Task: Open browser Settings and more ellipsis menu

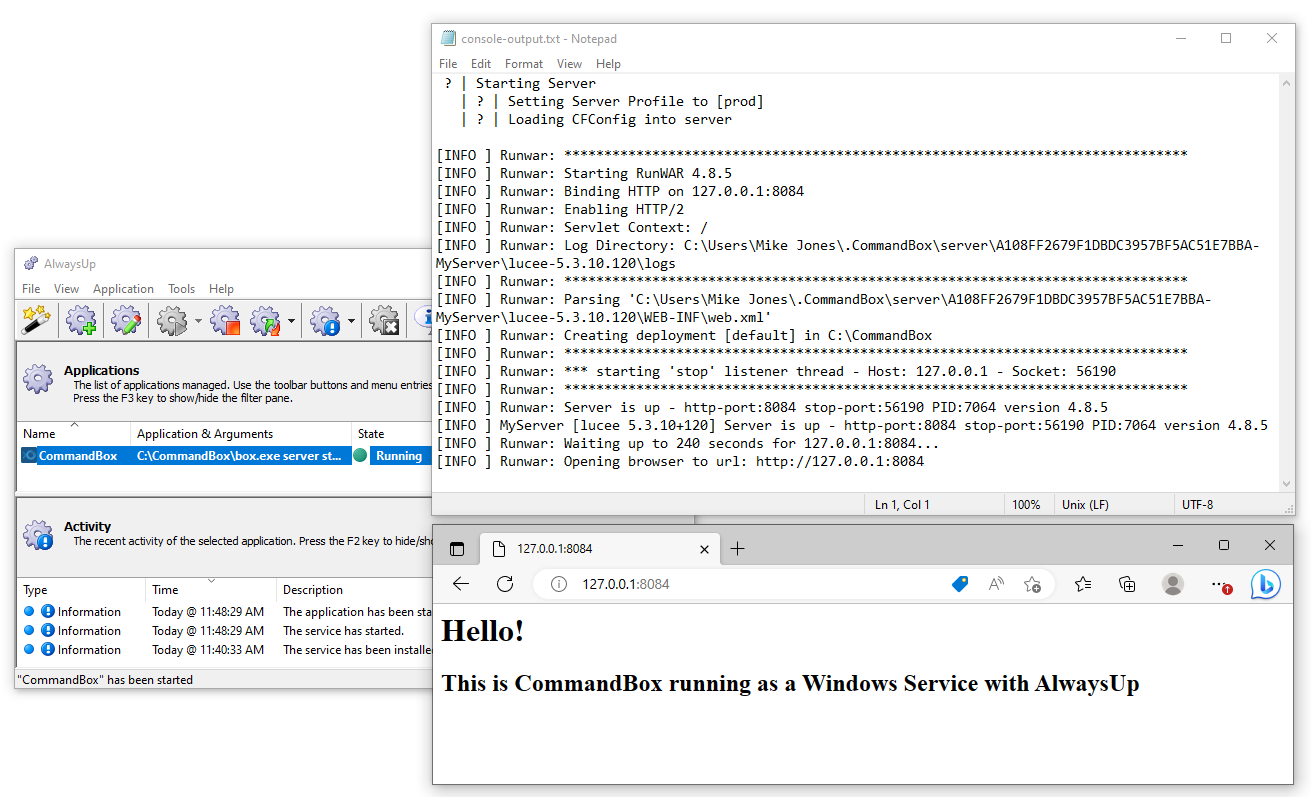Action: pyautogui.click(x=1220, y=584)
